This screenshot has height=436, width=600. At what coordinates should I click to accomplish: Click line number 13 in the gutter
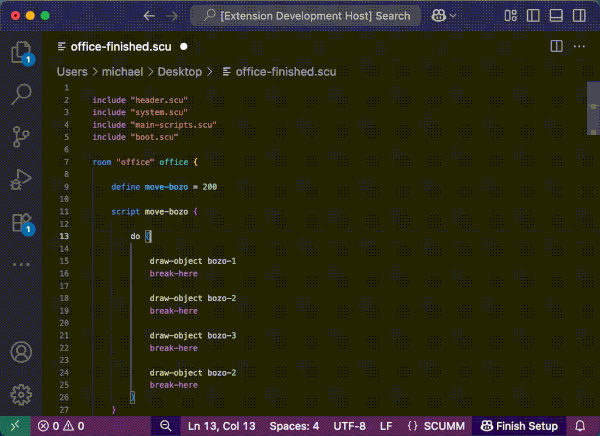coord(64,236)
